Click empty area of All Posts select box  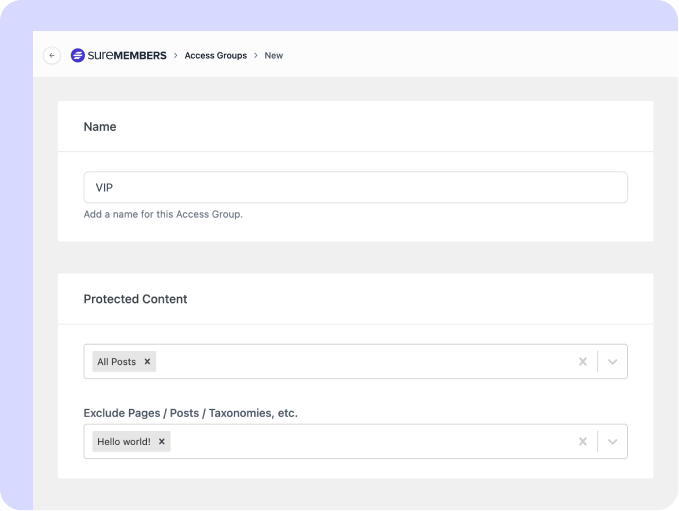(x=364, y=362)
